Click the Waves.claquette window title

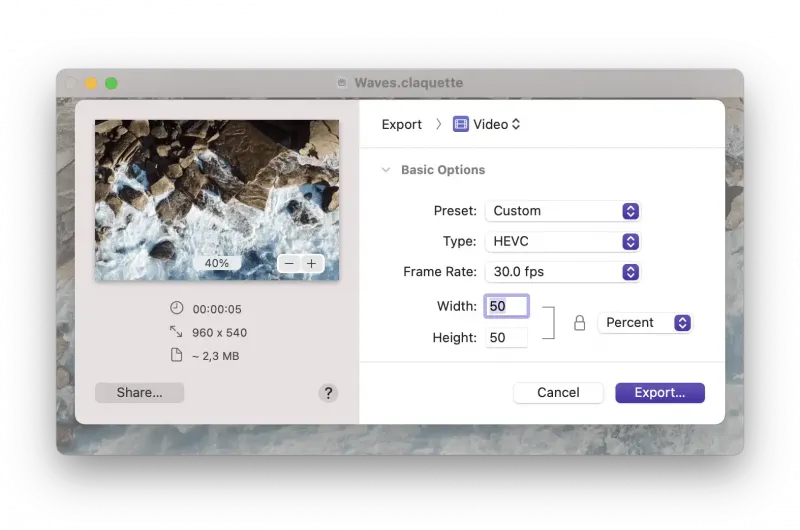(x=409, y=83)
